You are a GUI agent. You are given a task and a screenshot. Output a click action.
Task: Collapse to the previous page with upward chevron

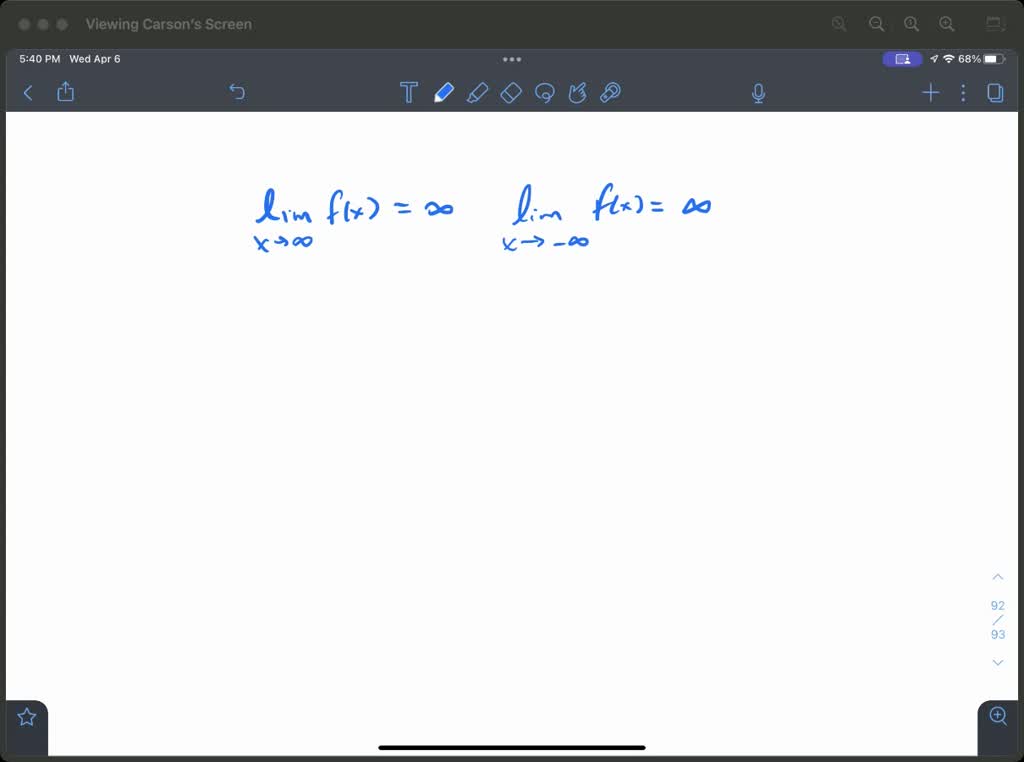tap(997, 576)
